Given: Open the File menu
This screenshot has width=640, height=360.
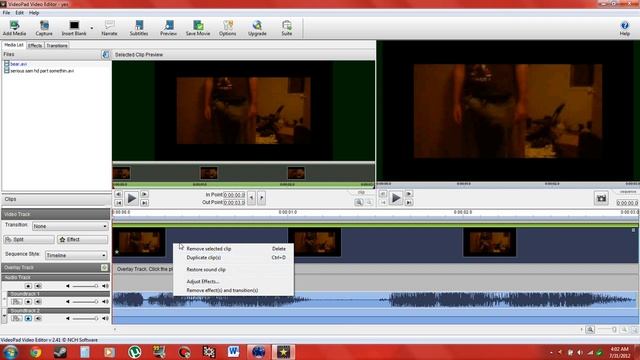Looking at the screenshot, I should 6,13.
